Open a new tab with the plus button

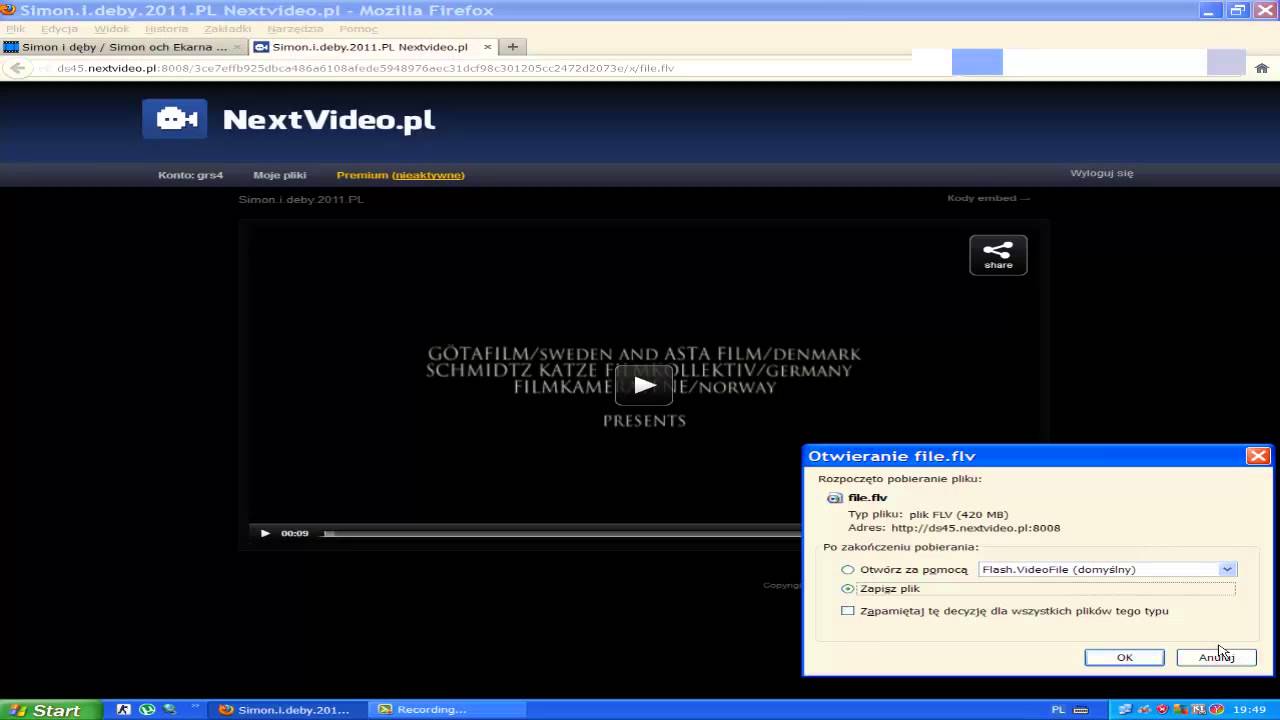pos(512,47)
